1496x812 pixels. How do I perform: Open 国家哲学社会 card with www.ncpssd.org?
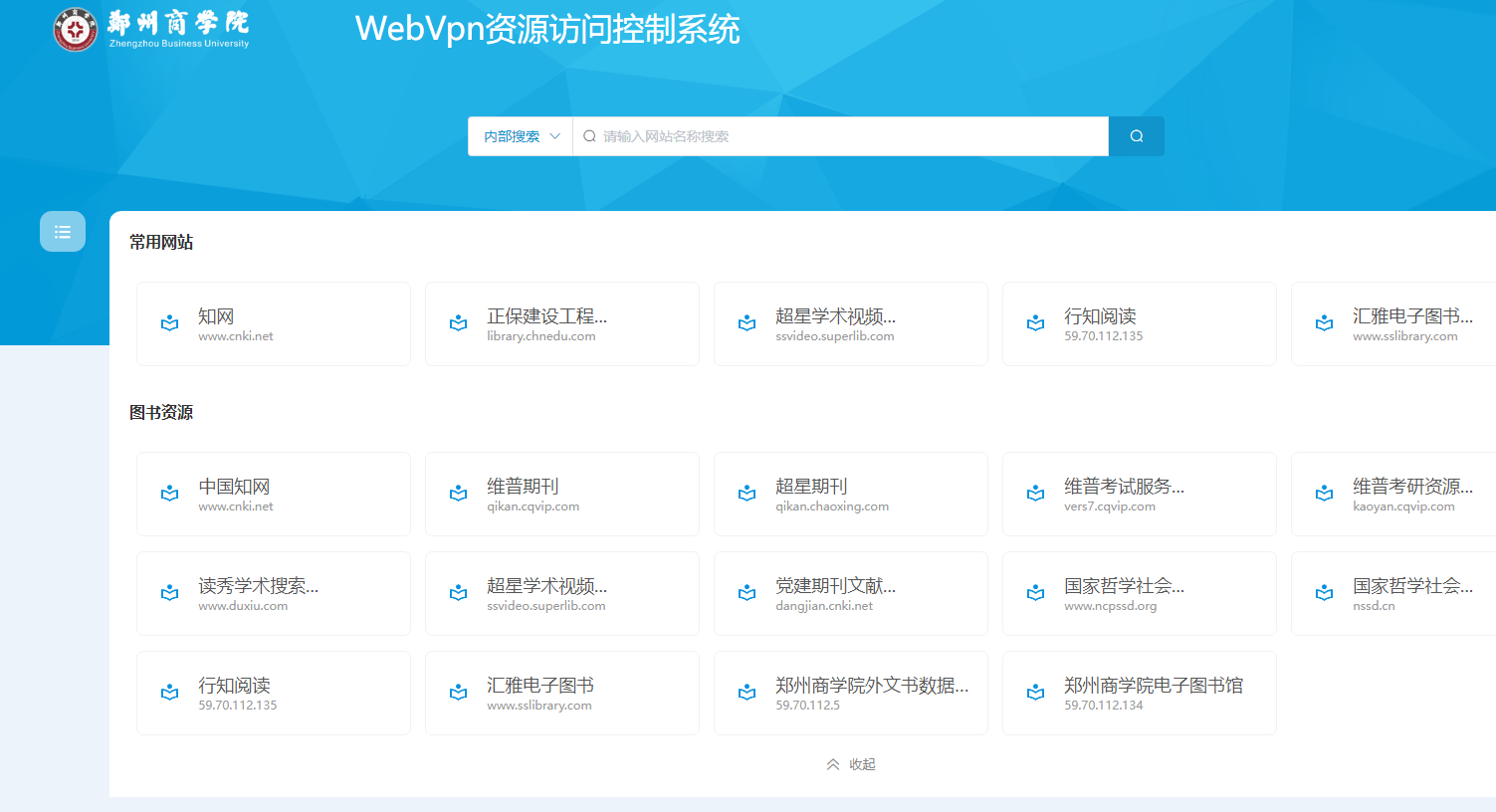(x=1140, y=594)
